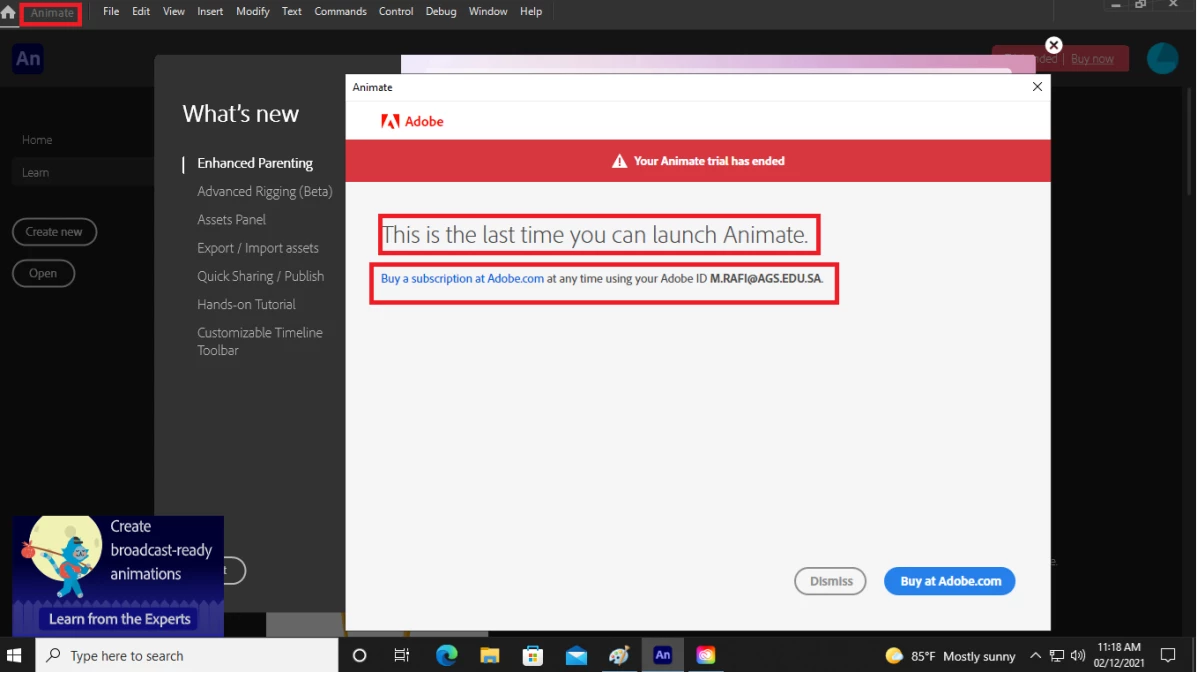Open the File menu
The width and height of the screenshot is (1197, 673).
[111, 11]
